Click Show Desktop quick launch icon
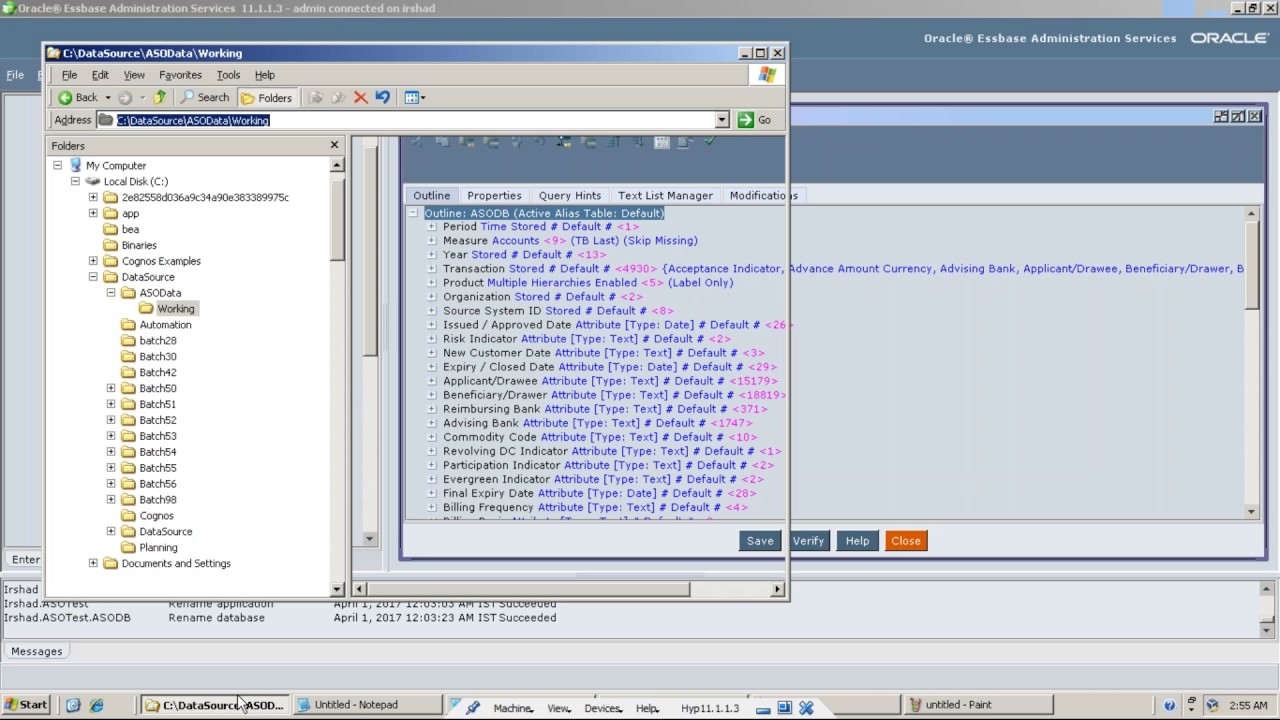This screenshot has height=720, width=1280. point(73,705)
